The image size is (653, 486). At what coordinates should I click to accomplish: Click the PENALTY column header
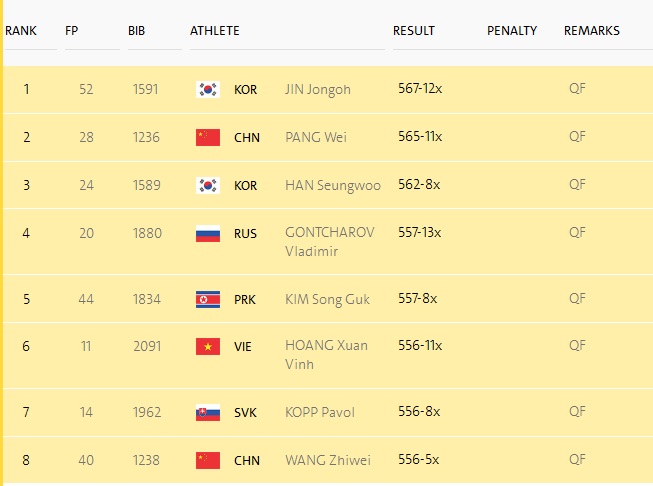512,30
